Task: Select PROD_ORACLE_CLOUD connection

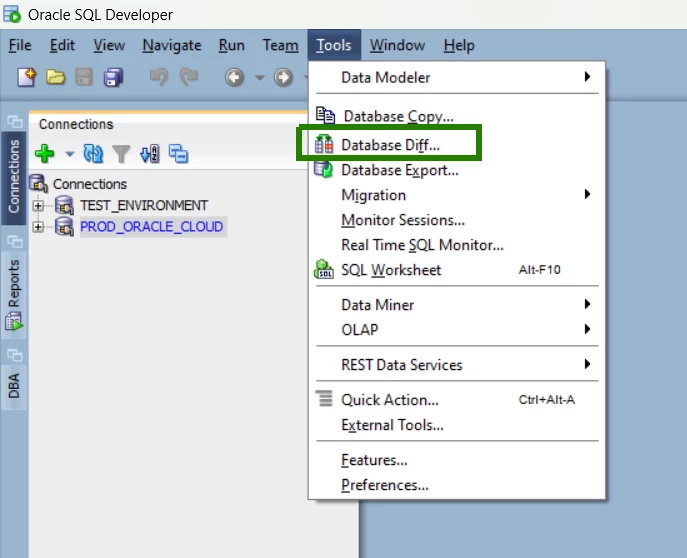Action: click(152, 227)
